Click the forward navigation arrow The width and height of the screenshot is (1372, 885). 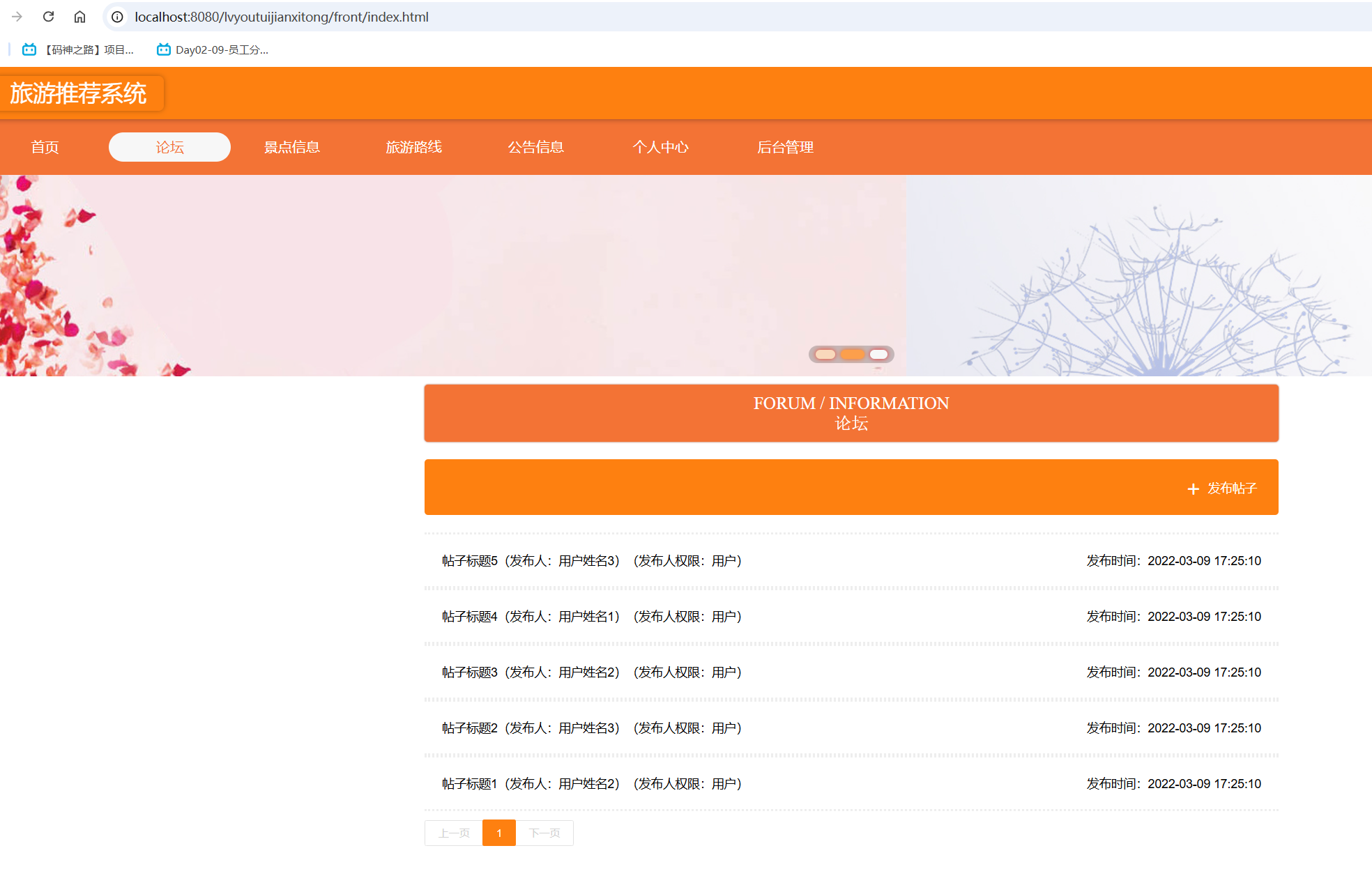[17, 17]
